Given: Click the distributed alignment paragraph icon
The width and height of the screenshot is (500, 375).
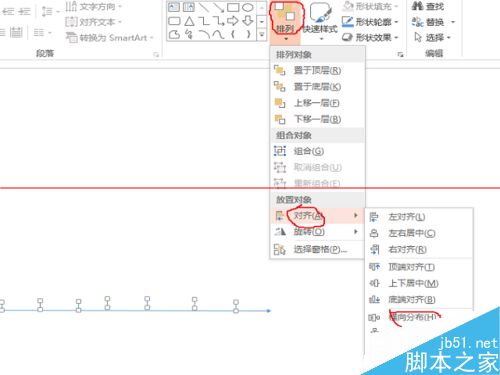Looking at the screenshot, I should click(16, 33).
